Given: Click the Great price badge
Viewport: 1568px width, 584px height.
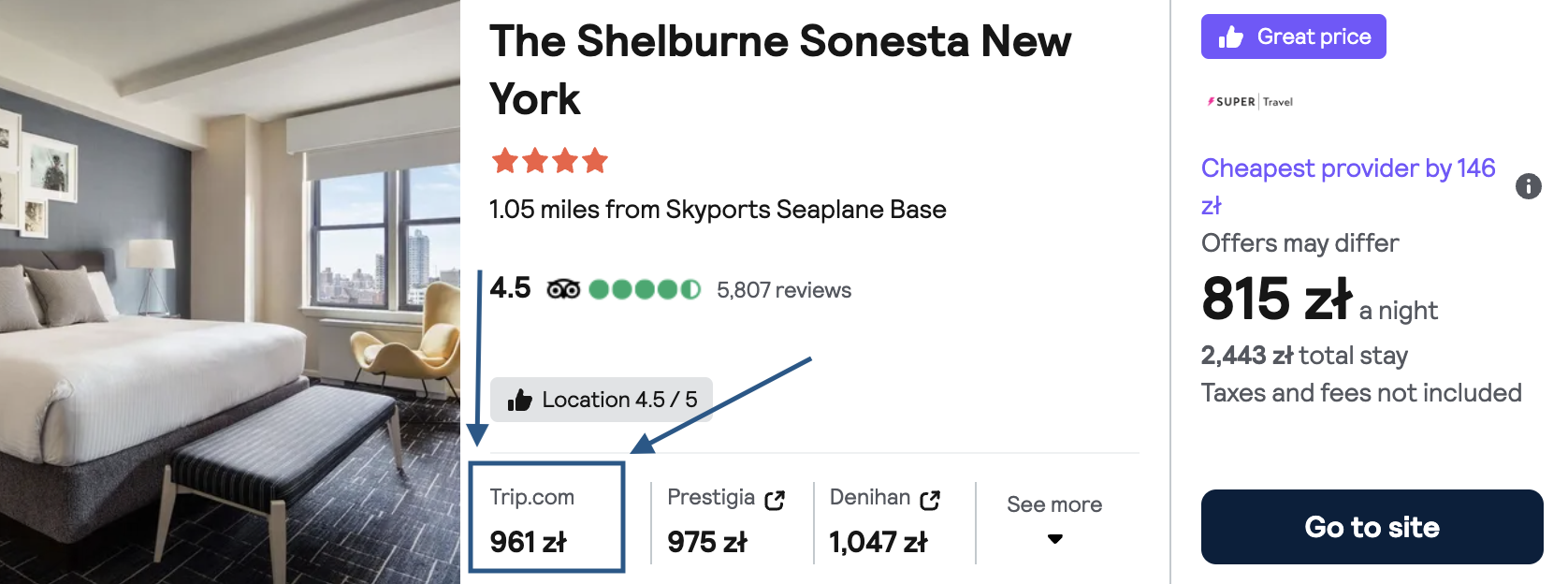Looking at the screenshot, I should (x=1293, y=36).
